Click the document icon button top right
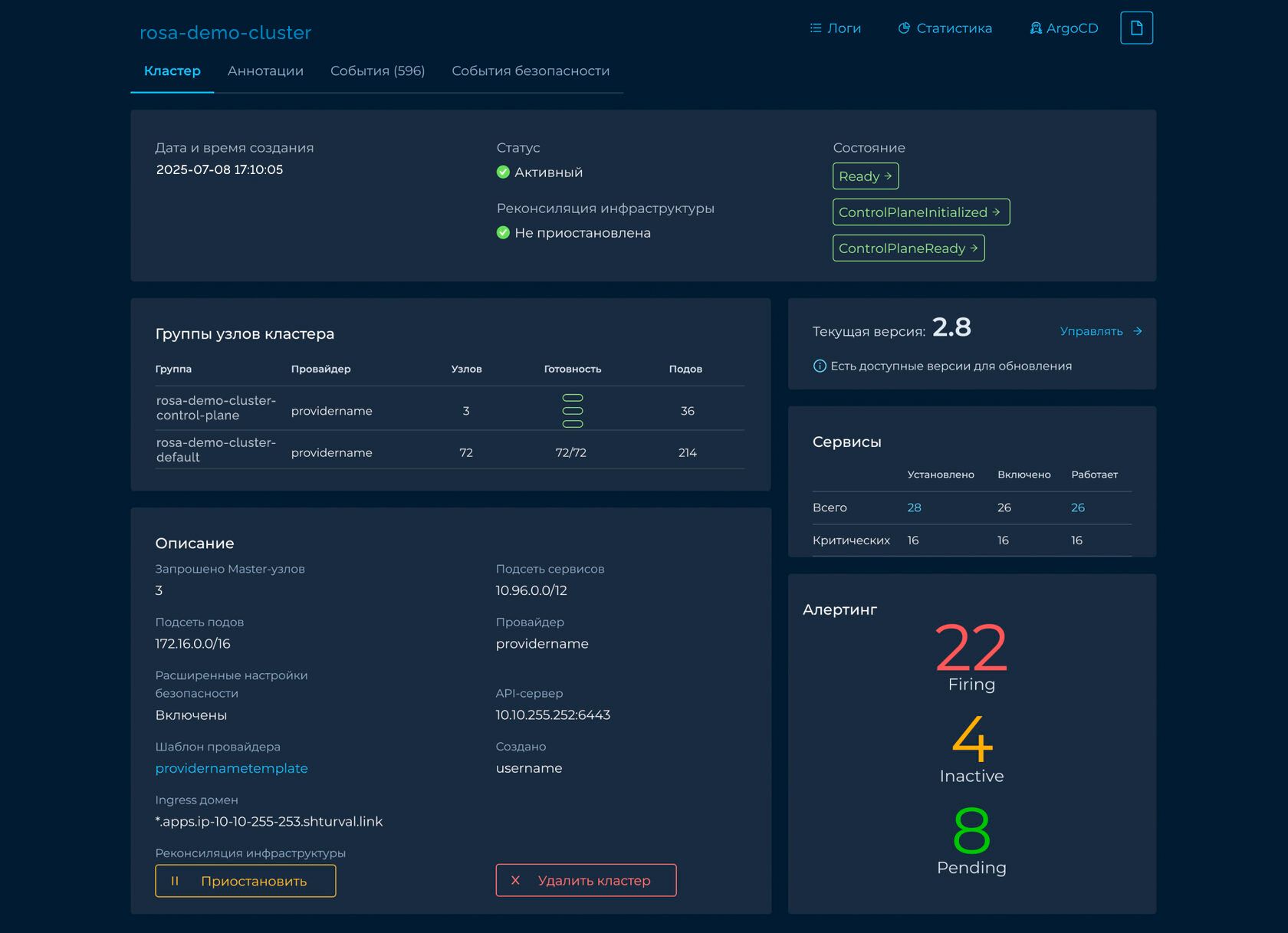1288x933 pixels. click(x=1136, y=28)
